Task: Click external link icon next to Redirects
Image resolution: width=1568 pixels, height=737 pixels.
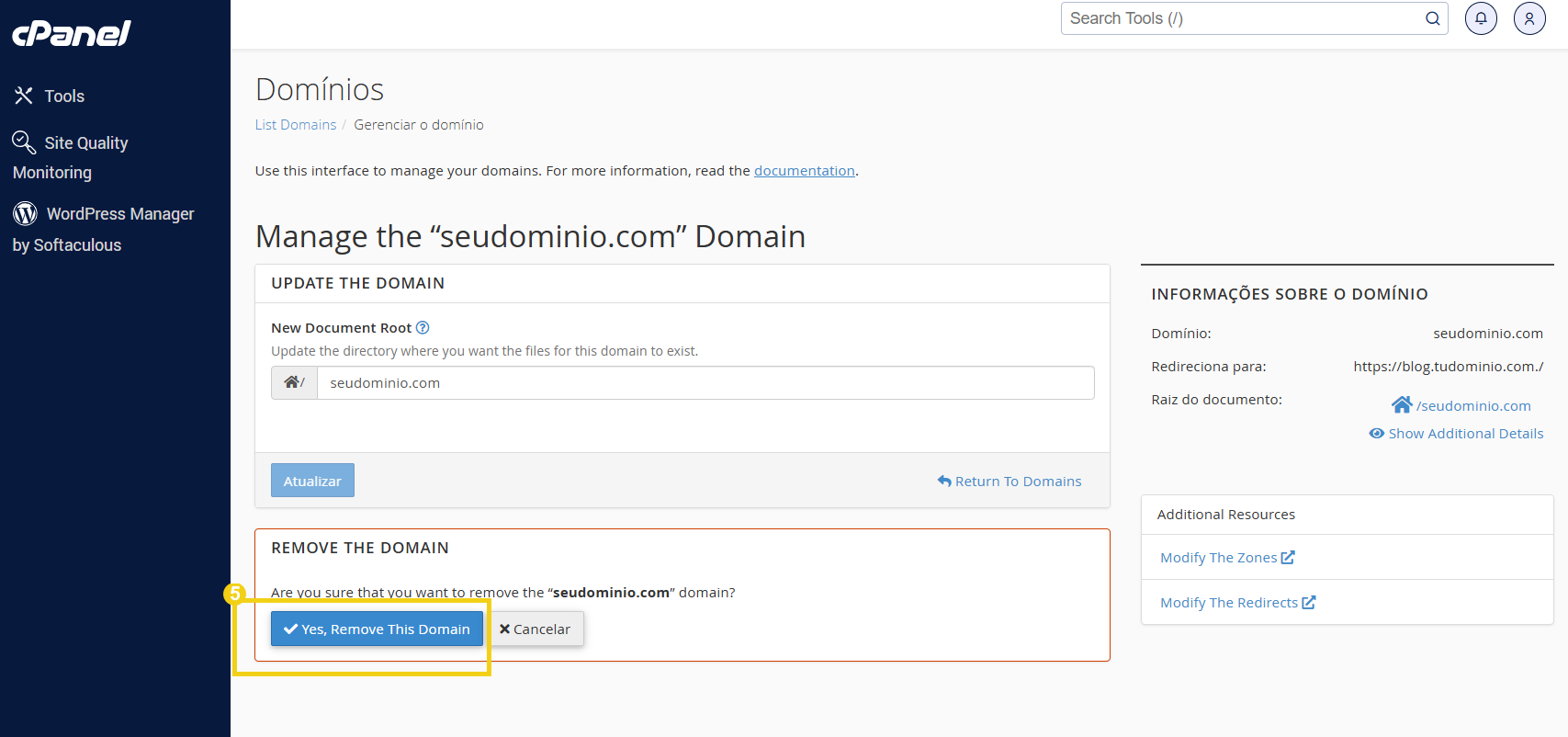Action: [x=1309, y=602]
